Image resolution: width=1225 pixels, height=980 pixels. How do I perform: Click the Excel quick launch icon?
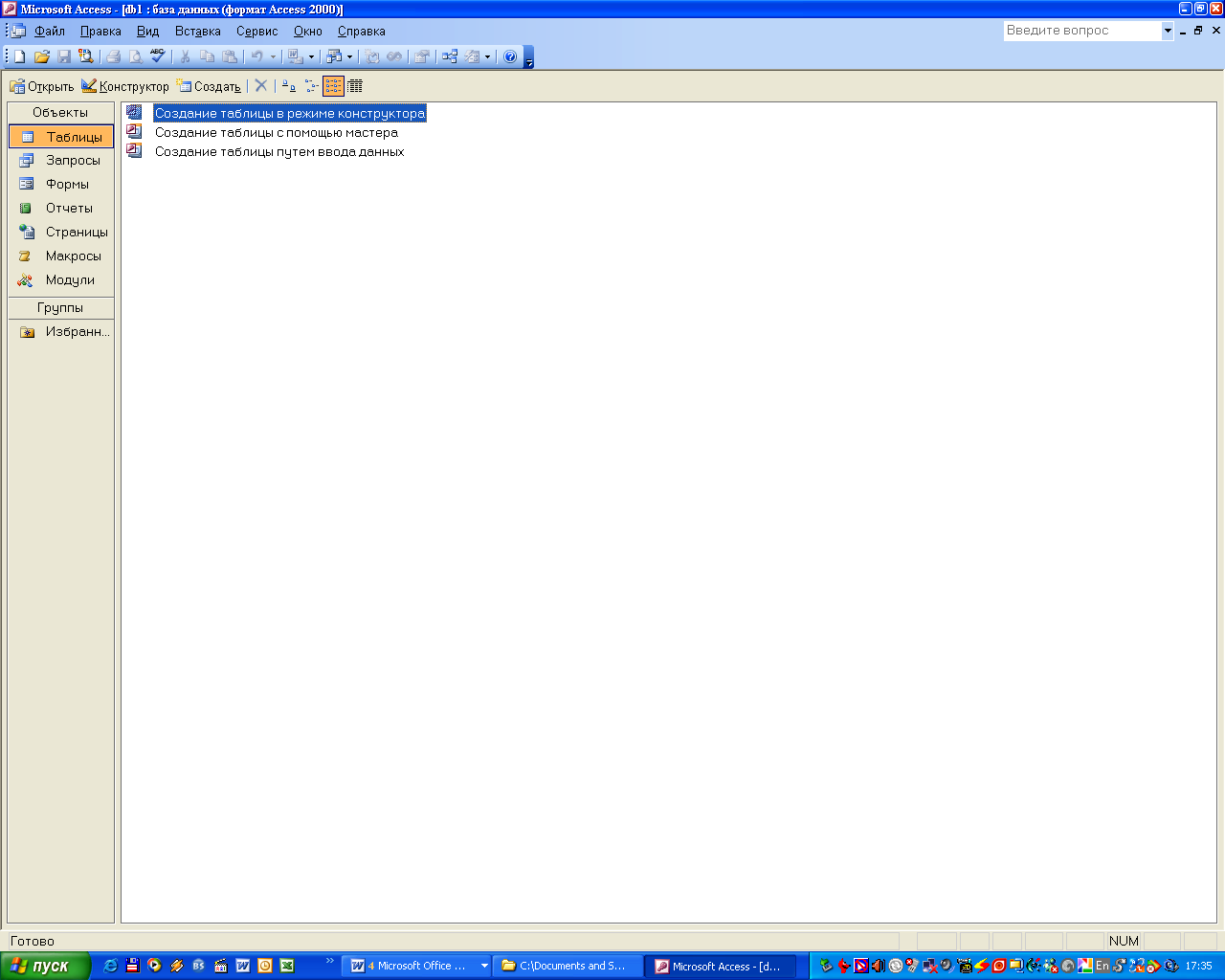click(x=286, y=966)
